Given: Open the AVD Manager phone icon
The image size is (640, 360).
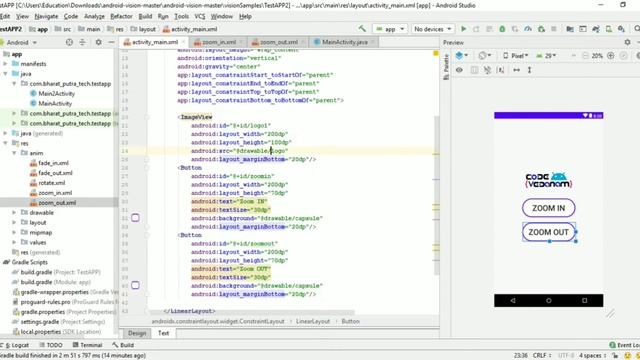Looking at the screenshot, I should coord(609,29).
